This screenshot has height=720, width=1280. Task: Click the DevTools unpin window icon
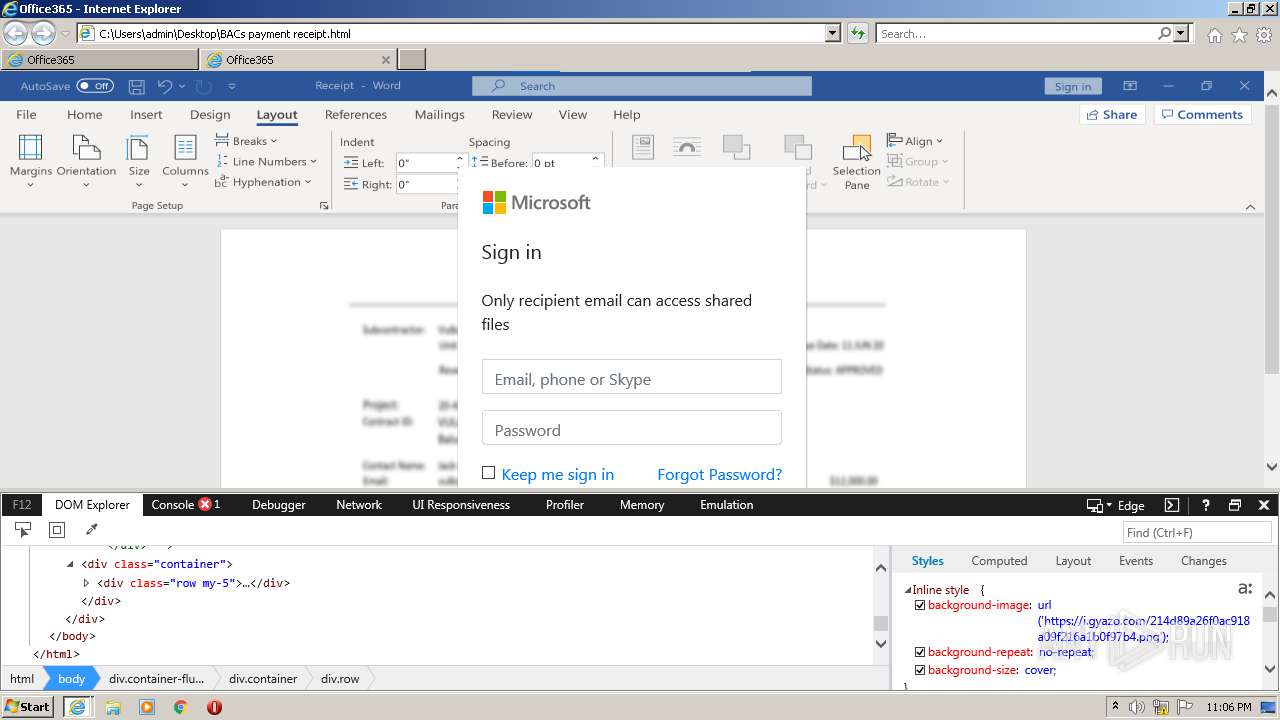pos(1235,505)
